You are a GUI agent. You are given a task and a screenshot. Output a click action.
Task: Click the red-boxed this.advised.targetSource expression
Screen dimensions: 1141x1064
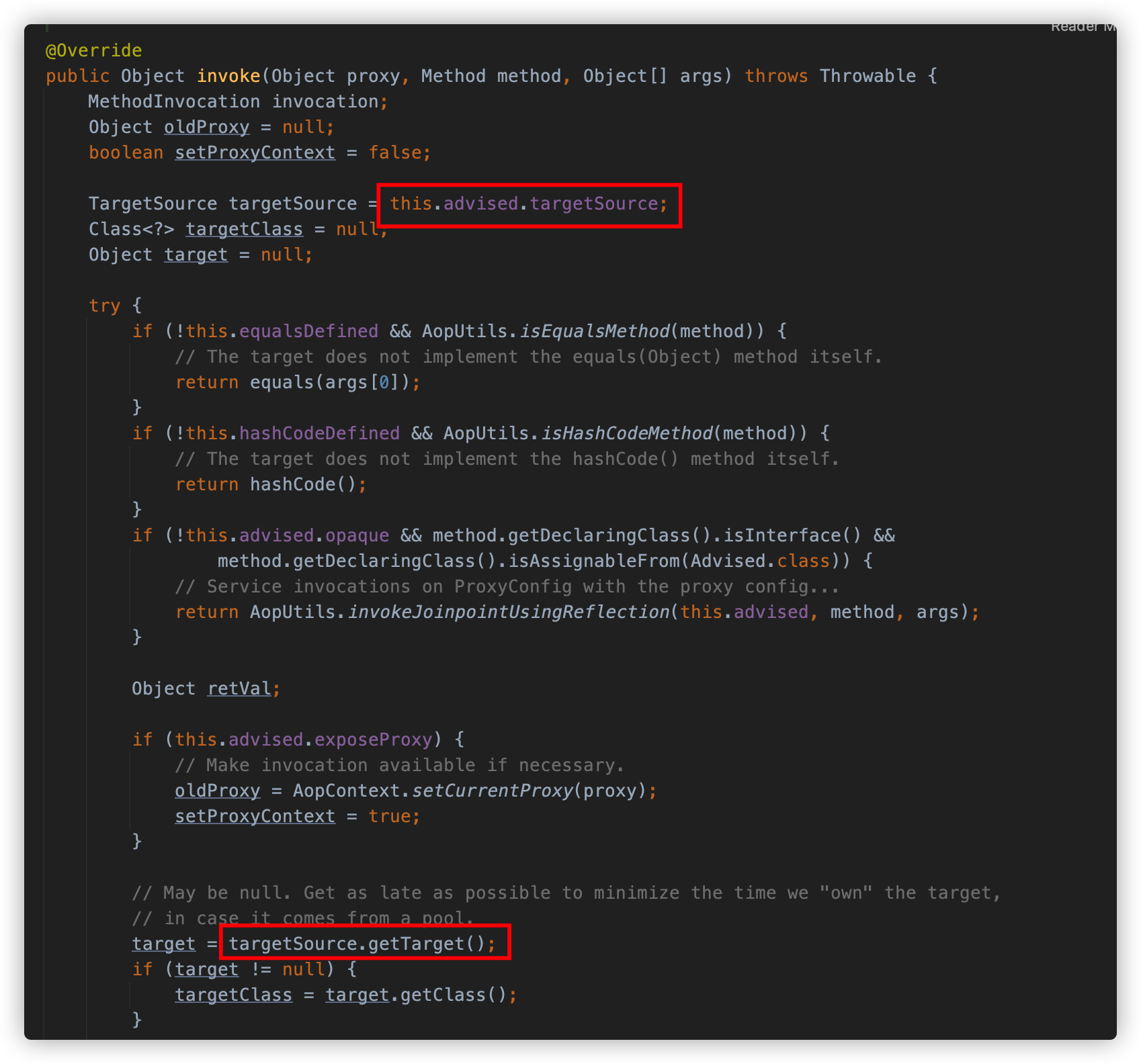528,204
